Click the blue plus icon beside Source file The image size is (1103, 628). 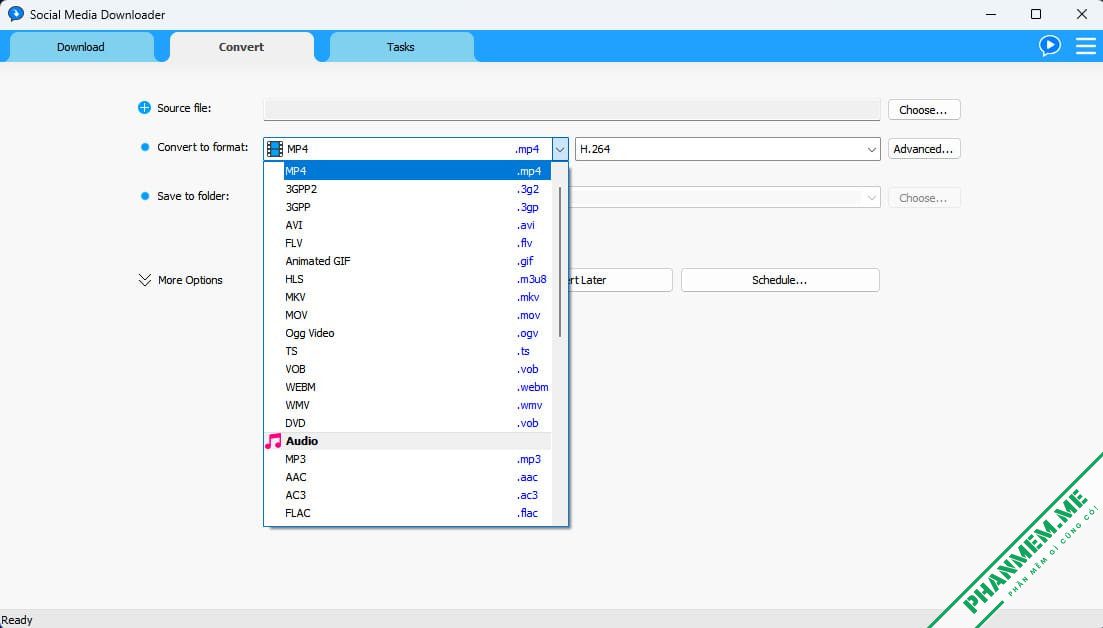(144, 108)
